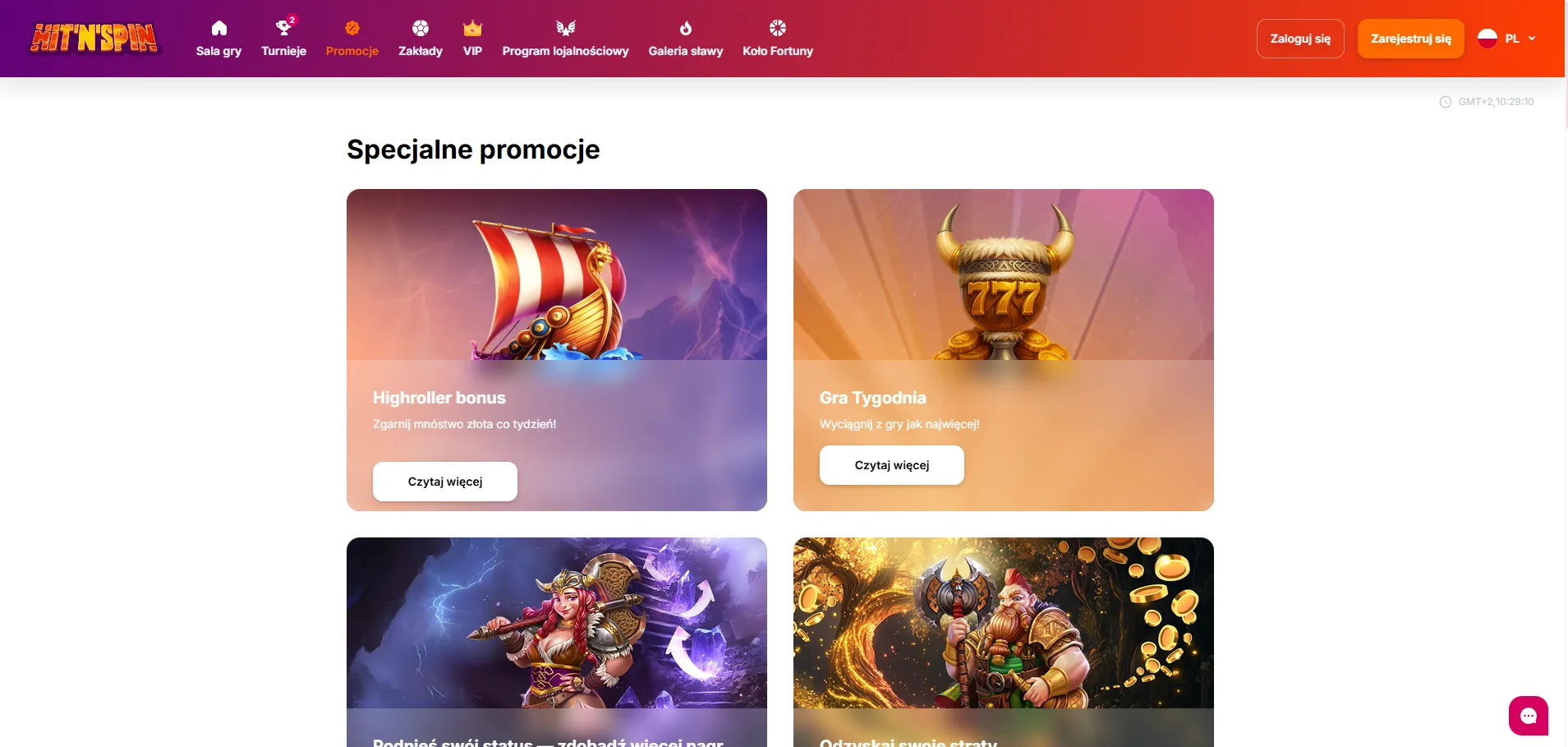
Task: Click the Zarejestruj się button
Action: click(x=1411, y=39)
